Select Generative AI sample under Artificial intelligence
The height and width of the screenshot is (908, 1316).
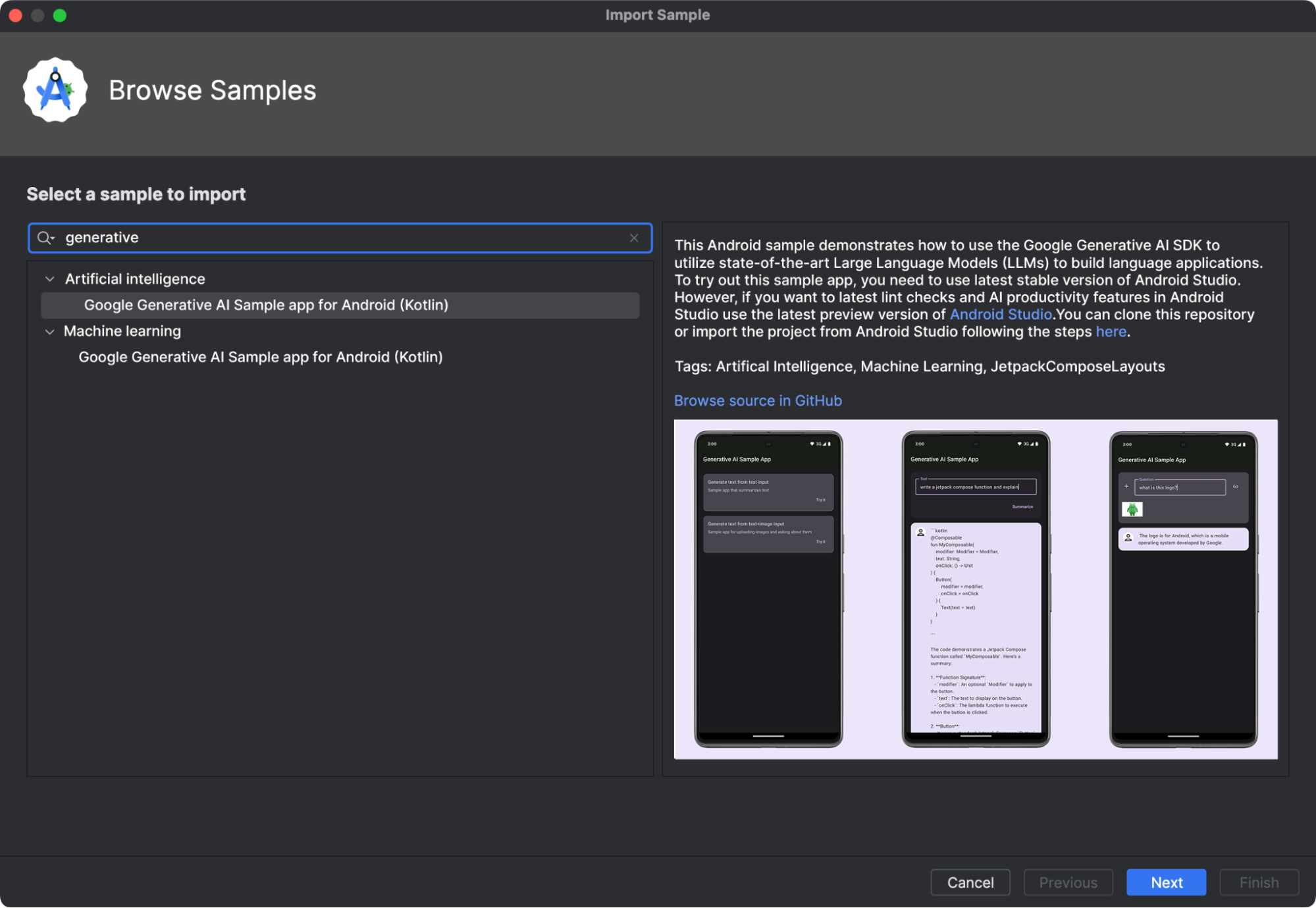[x=266, y=305]
